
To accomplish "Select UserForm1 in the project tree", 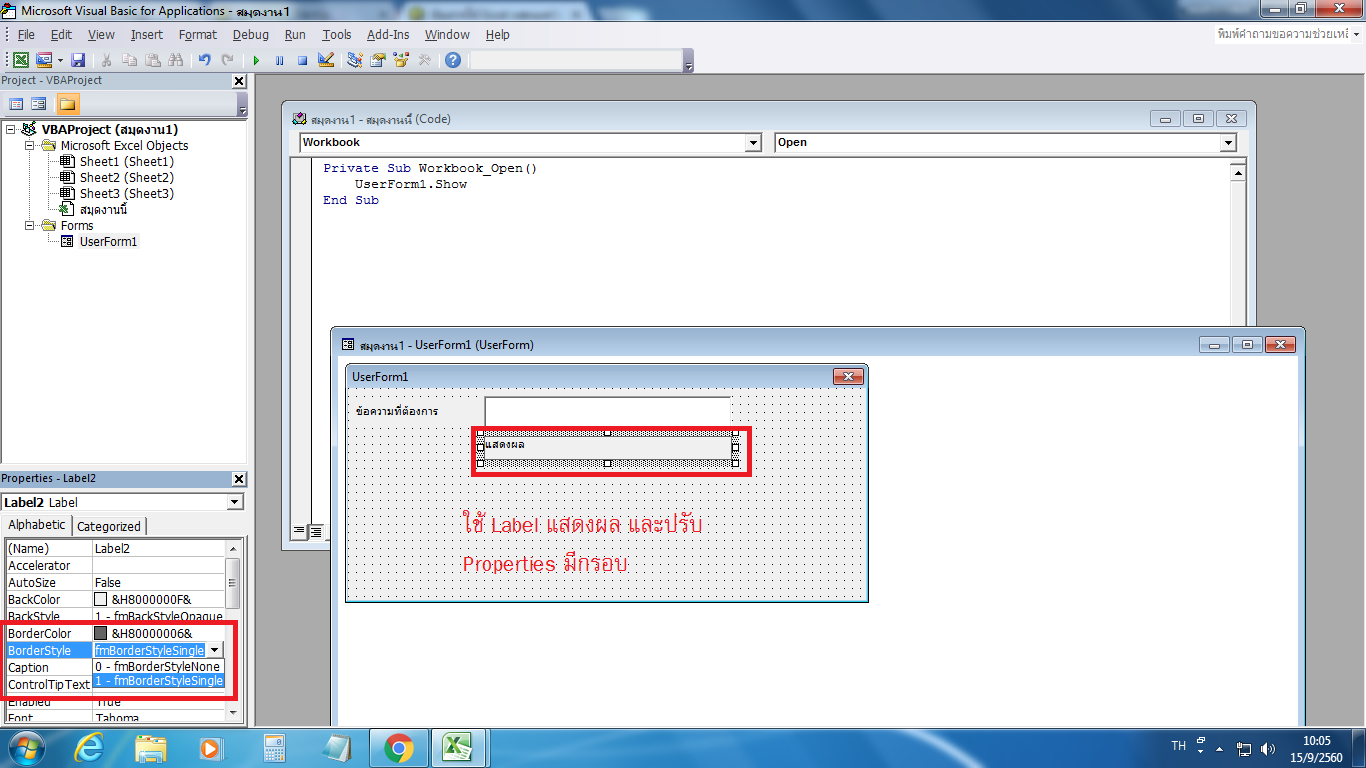I will click(108, 241).
